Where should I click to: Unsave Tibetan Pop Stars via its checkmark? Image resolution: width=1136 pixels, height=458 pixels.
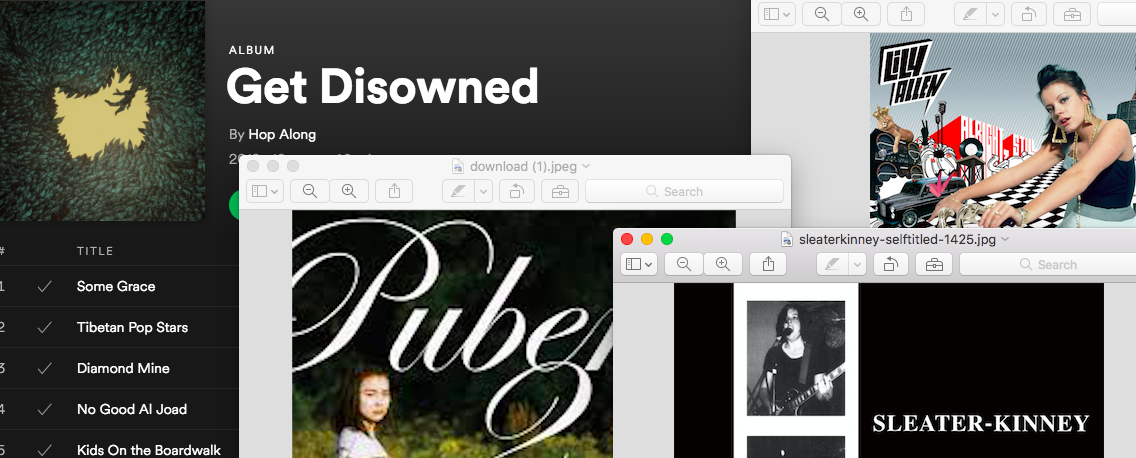[x=44, y=328]
